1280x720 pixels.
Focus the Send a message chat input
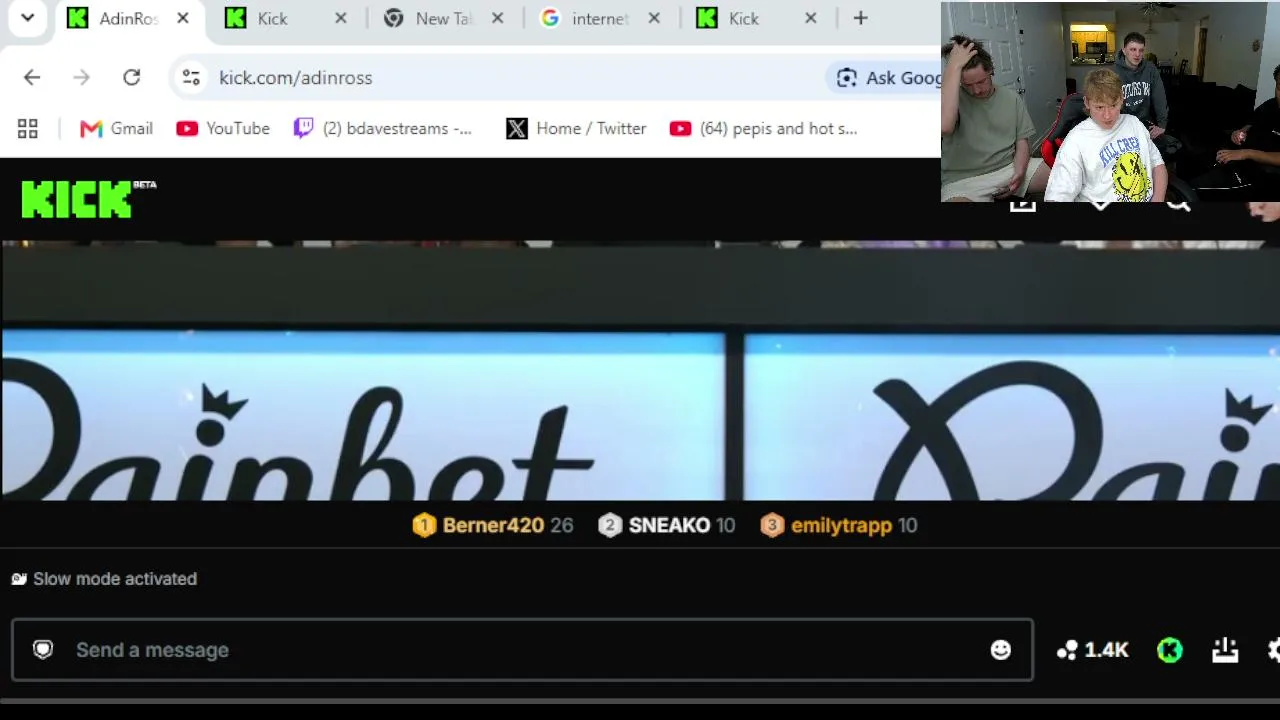[x=522, y=650]
